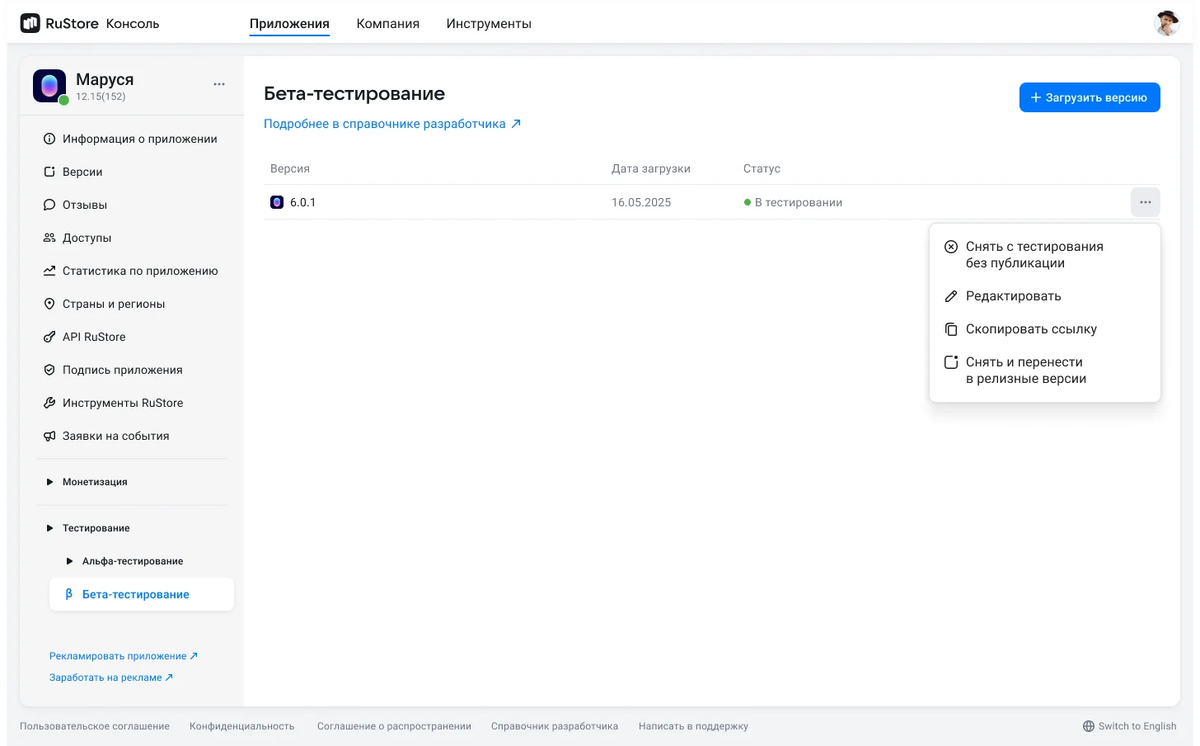This screenshot has width=1200, height=746.
Task: Click the Версия column header
Action: pyautogui.click(x=290, y=169)
